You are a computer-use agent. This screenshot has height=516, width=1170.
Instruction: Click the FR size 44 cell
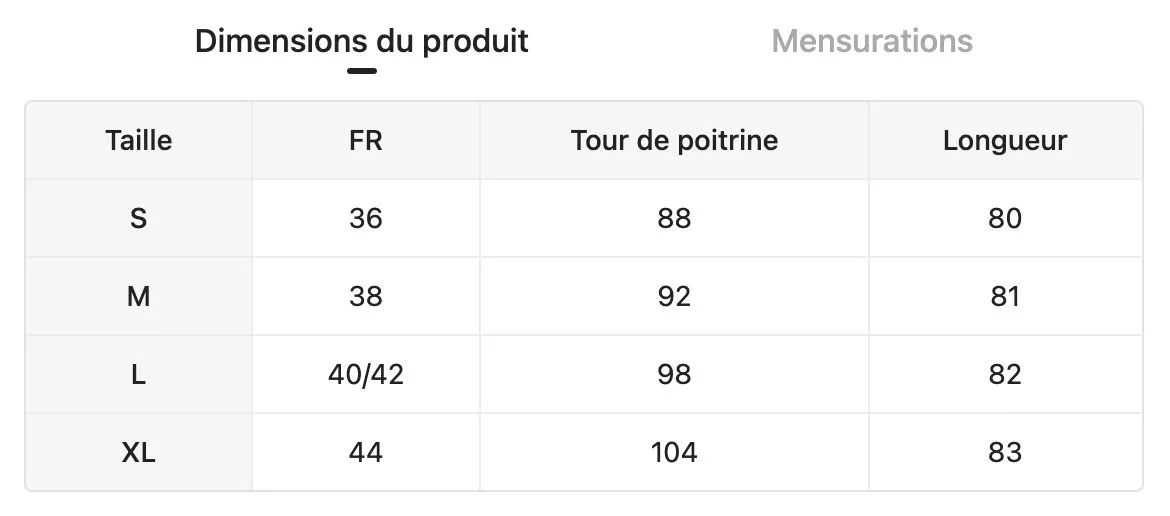tap(366, 452)
